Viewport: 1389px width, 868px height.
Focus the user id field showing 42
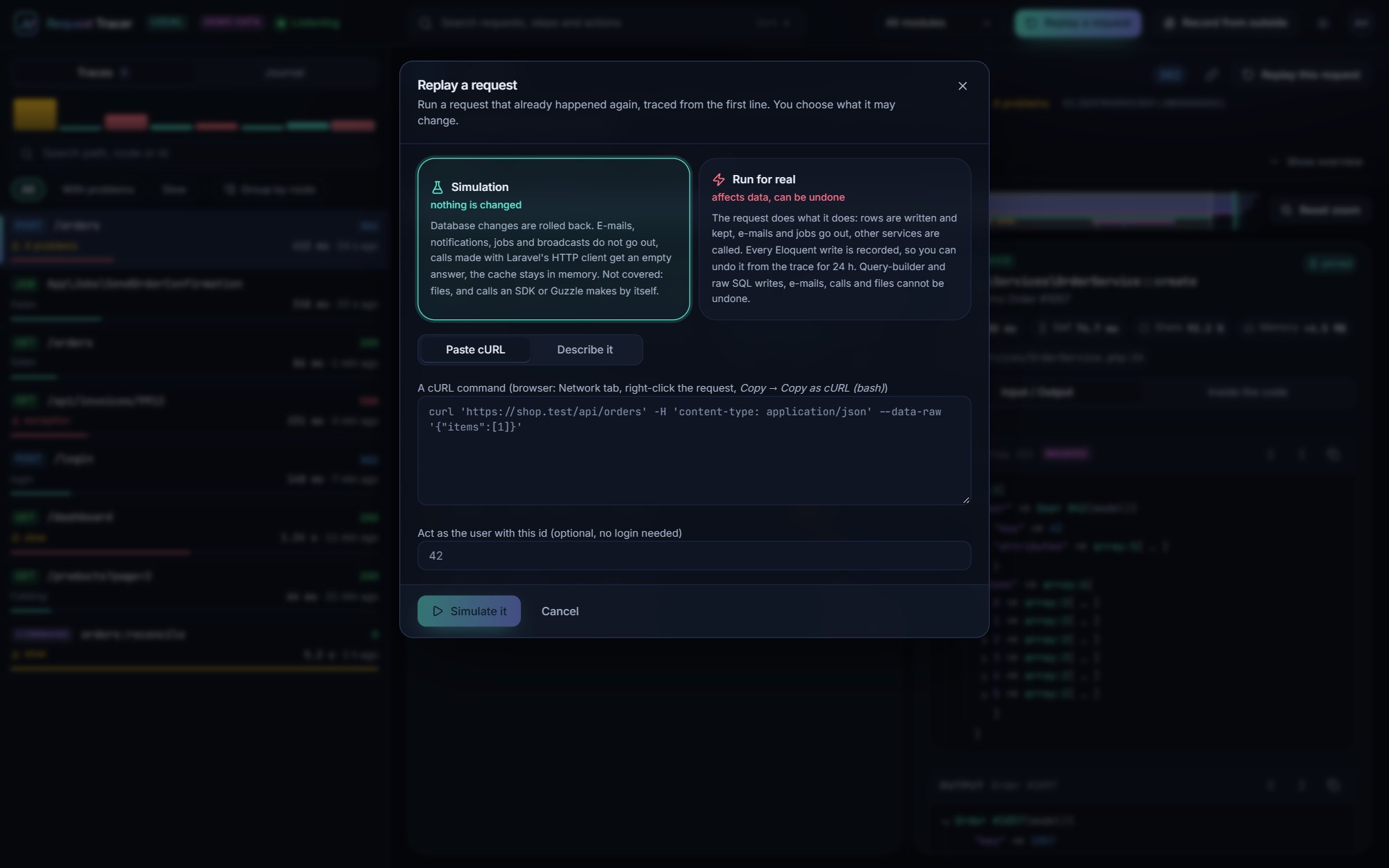pyautogui.click(x=694, y=556)
